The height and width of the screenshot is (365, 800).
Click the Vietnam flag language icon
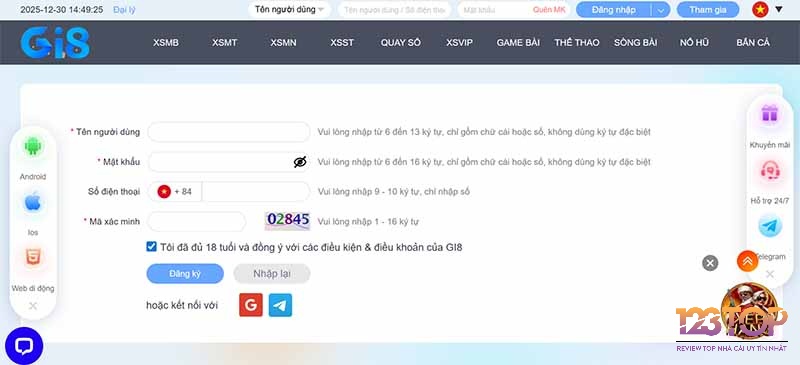pos(760,9)
